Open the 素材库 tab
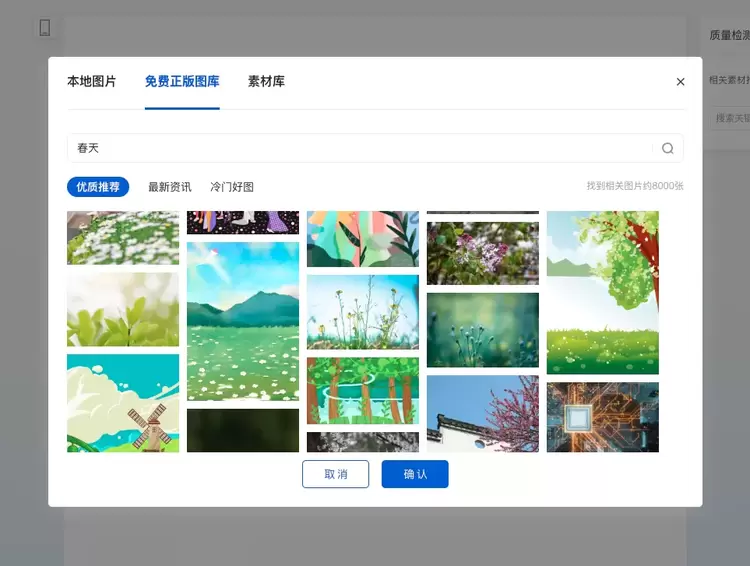The height and width of the screenshot is (566, 750). tap(266, 82)
